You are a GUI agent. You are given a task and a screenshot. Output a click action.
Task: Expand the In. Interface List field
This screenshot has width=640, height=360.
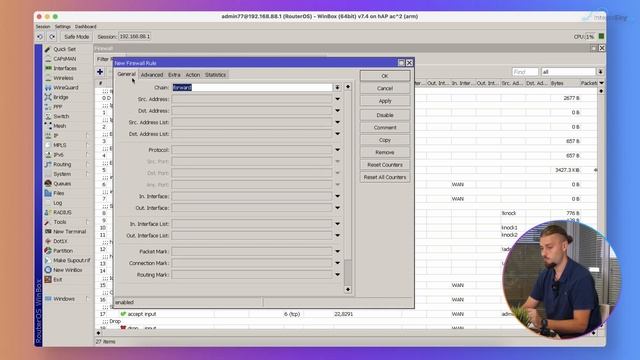(x=338, y=224)
